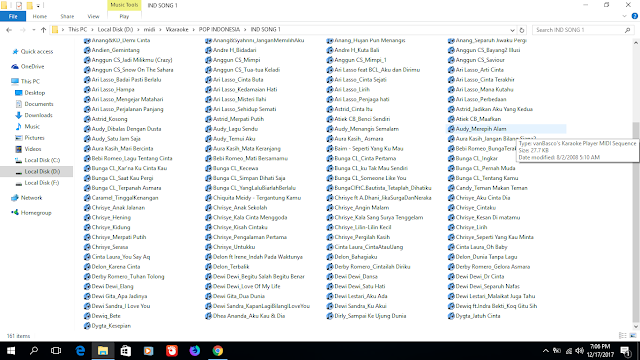Screen dimensions: 640x360
Task: Open the Music folder in sidebar
Action: click(27, 127)
